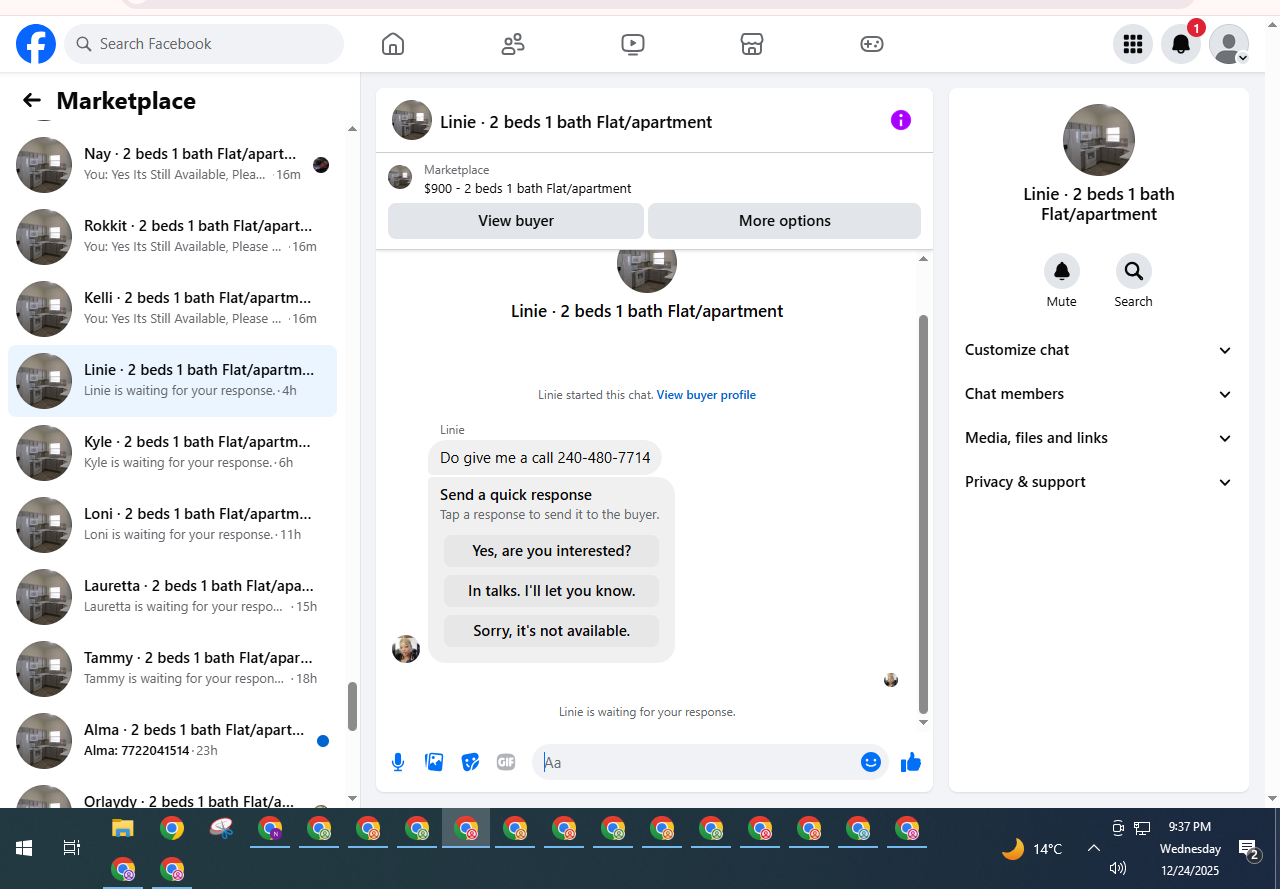Open the Friends tab icon
The width and height of the screenshot is (1280, 889).
(513, 44)
